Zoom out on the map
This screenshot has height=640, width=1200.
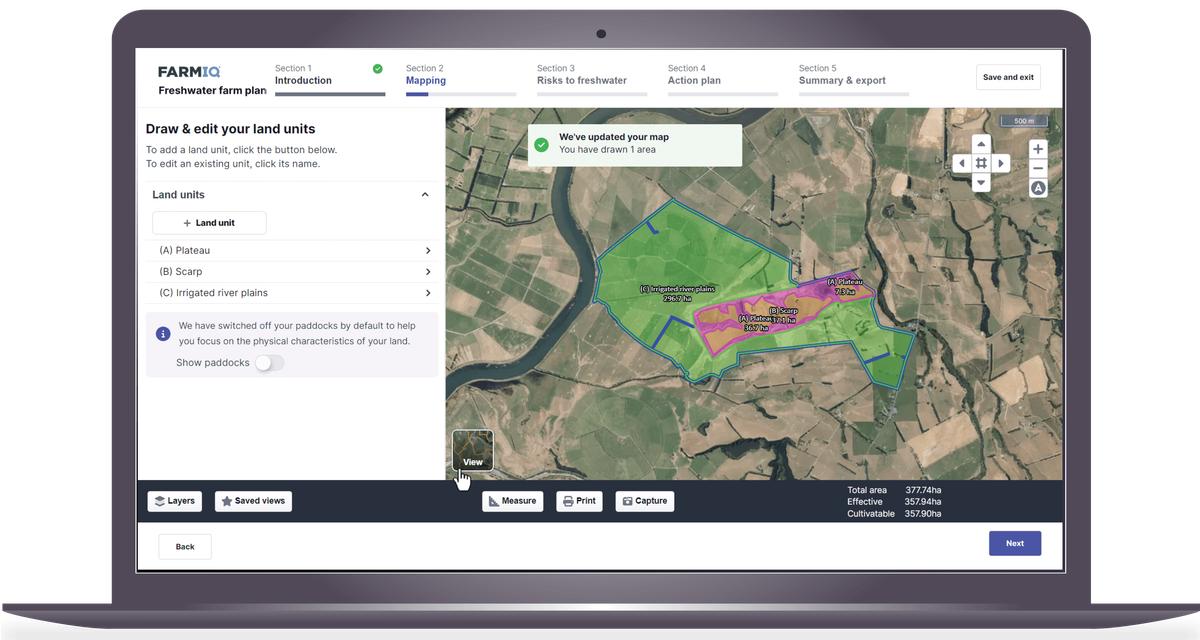pyautogui.click(x=1037, y=169)
